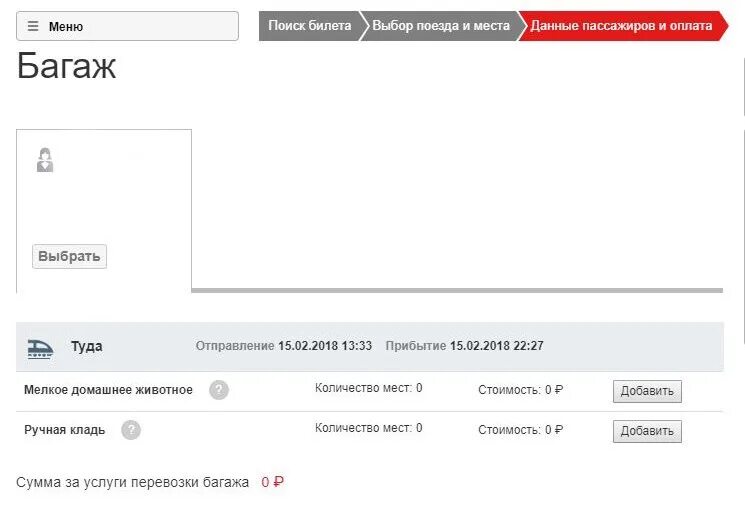Open help icon for Ручная кладь

click(x=131, y=430)
